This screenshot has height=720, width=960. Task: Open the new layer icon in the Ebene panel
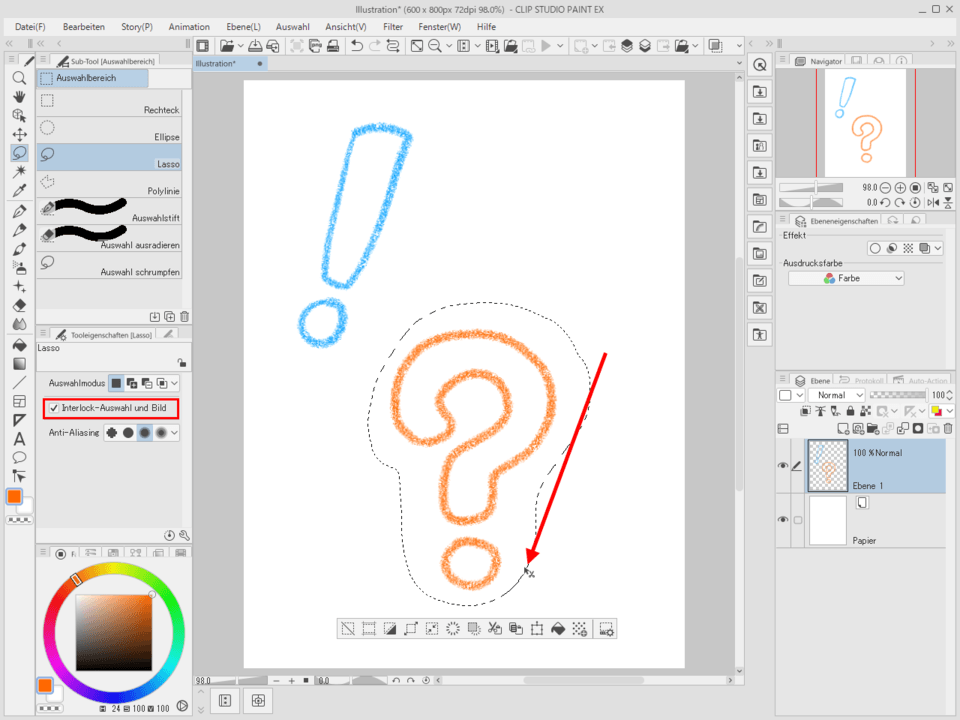click(x=843, y=428)
